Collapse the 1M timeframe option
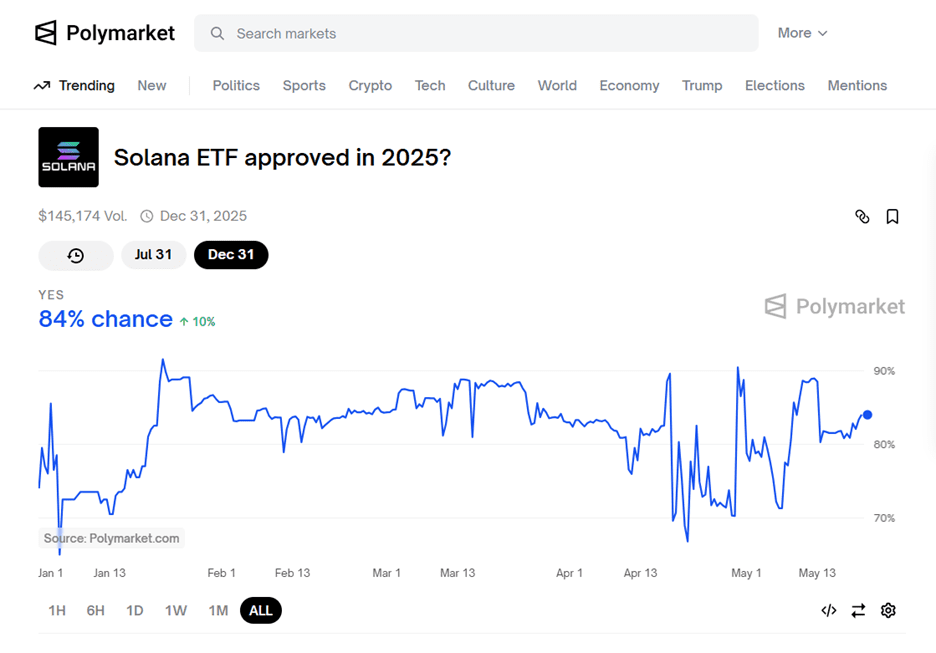Screen dimensions: 936x653 tap(218, 610)
